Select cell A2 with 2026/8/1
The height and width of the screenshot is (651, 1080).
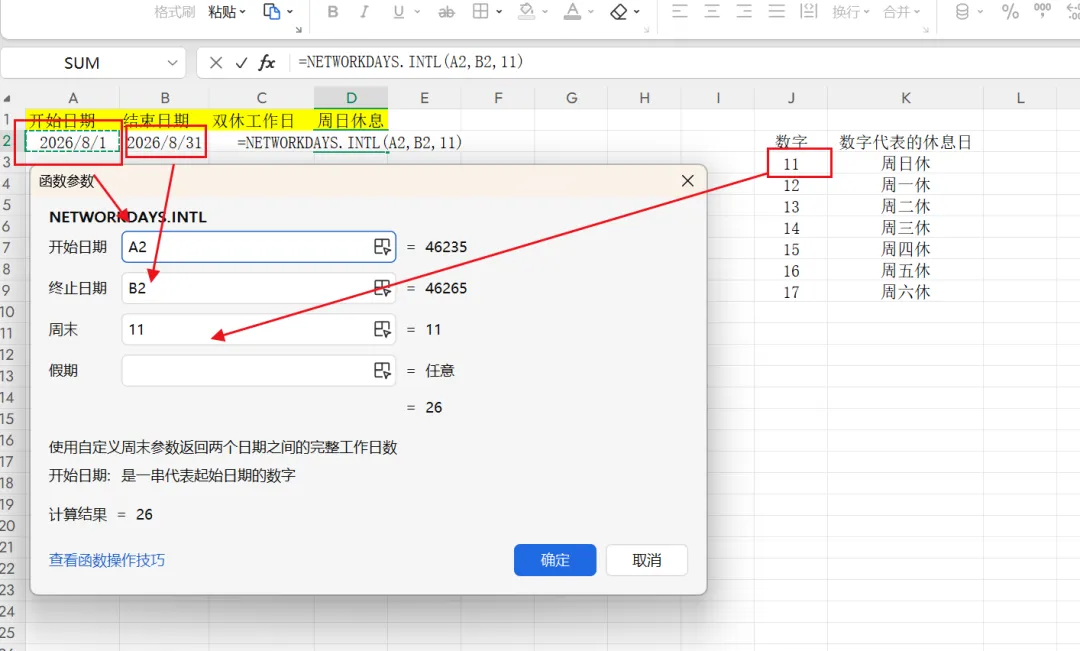tap(72, 143)
